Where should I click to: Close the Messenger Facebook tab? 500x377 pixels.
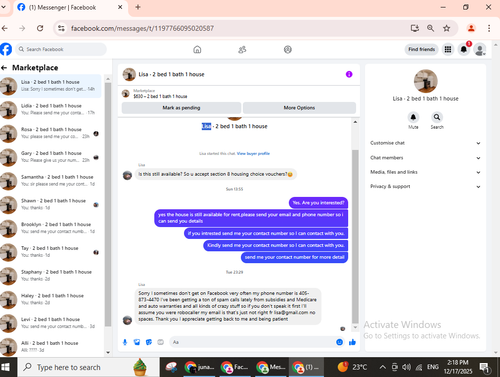(x=120, y=7)
